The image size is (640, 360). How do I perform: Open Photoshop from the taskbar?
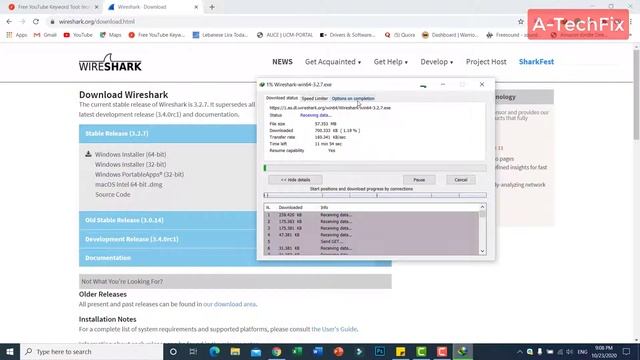380,351
